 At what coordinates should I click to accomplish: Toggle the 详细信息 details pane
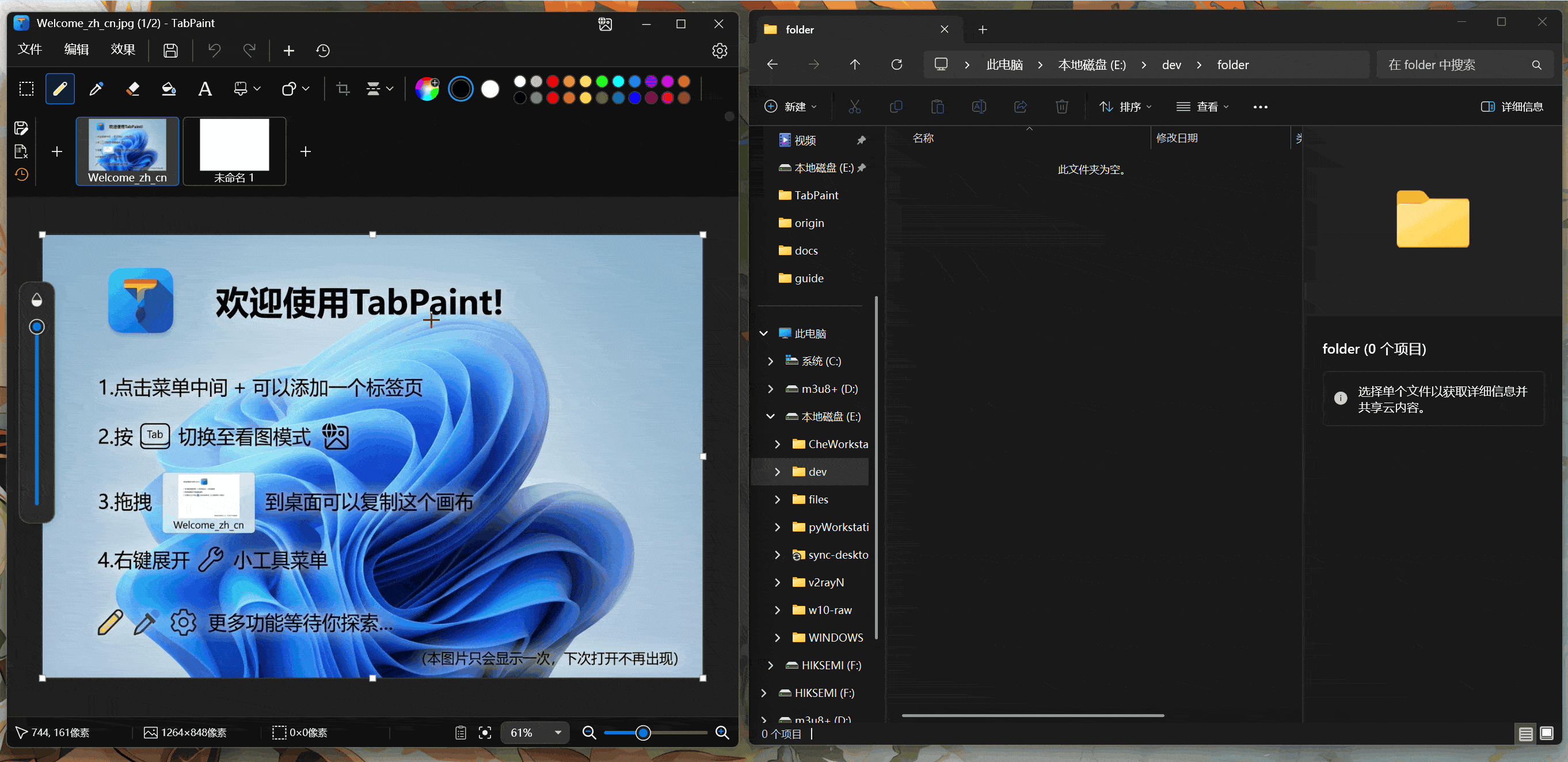[1512, 107]
